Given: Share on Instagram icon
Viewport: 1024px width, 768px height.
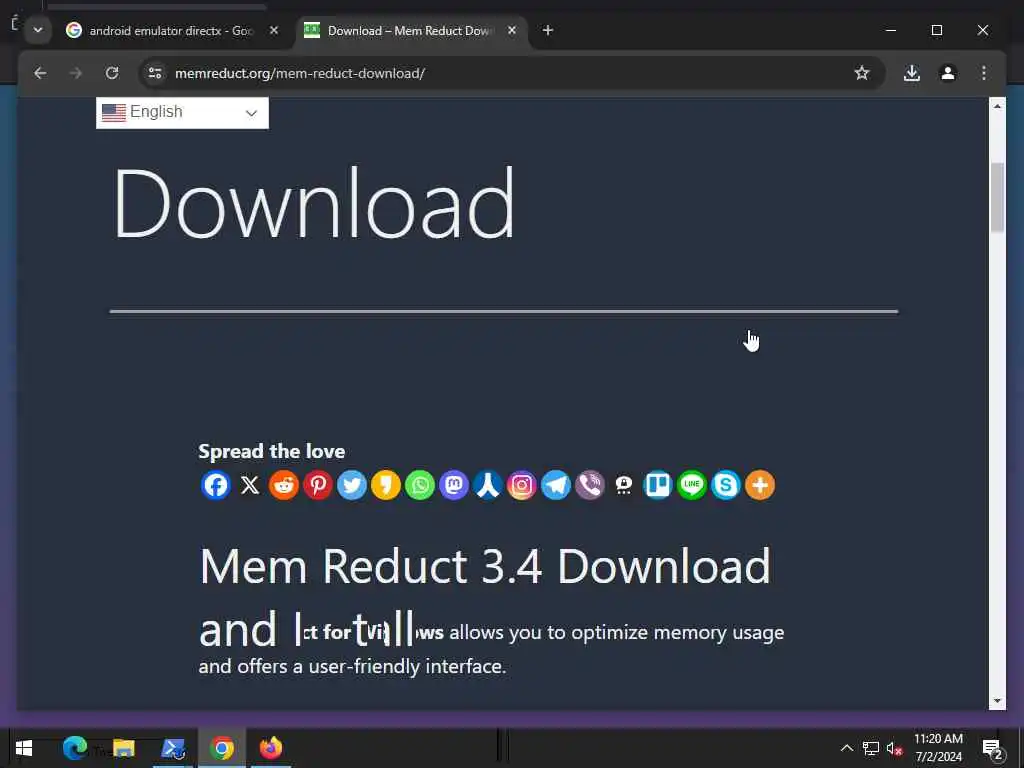Looking at the screenshot, I should click(521, 485).
